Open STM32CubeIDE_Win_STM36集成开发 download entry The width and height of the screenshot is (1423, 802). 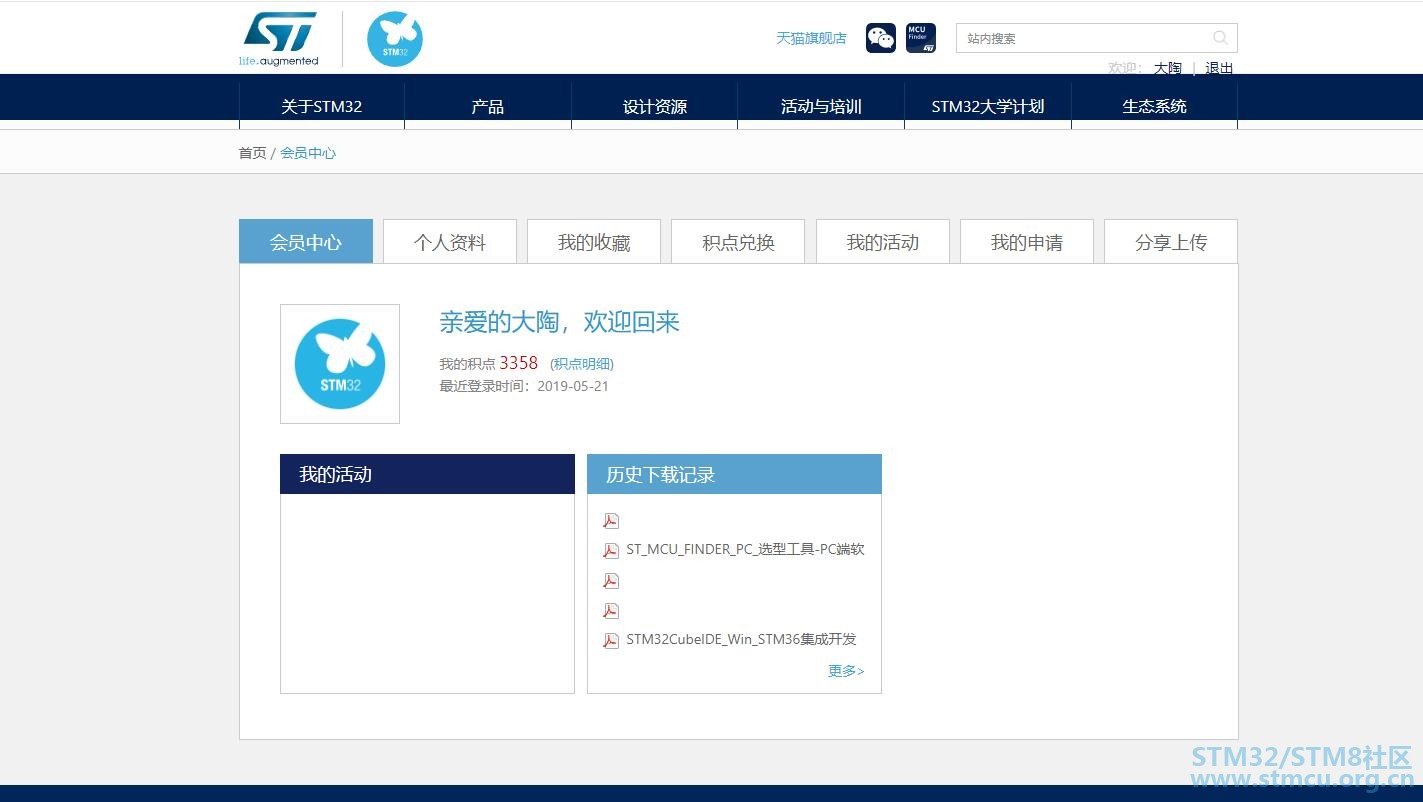(x=741, y=639)
